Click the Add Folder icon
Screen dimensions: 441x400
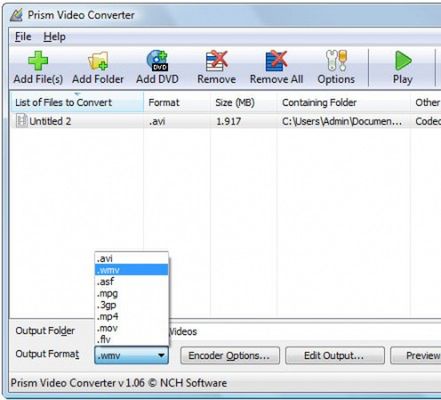click(98, 61)
